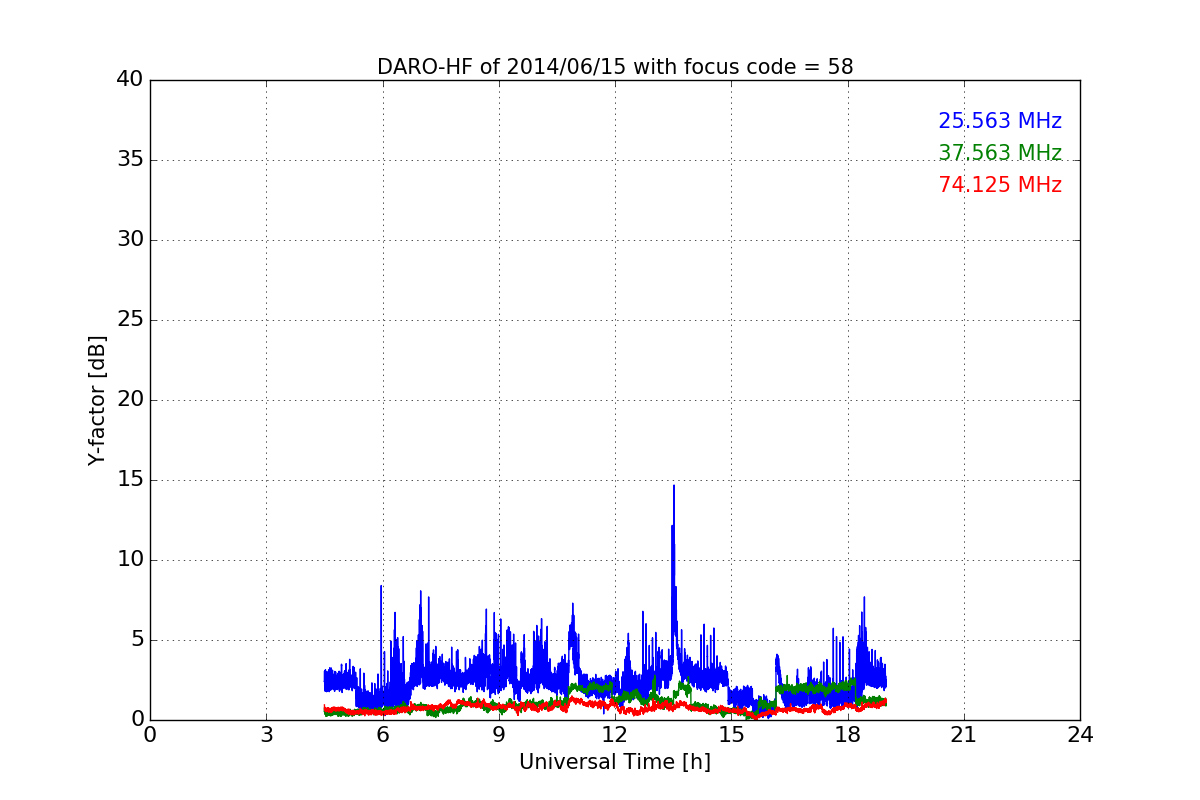The width and height of the screenshot is (1200, 800).
Task: Click the y-axis tick label 30
Action: 130,240
